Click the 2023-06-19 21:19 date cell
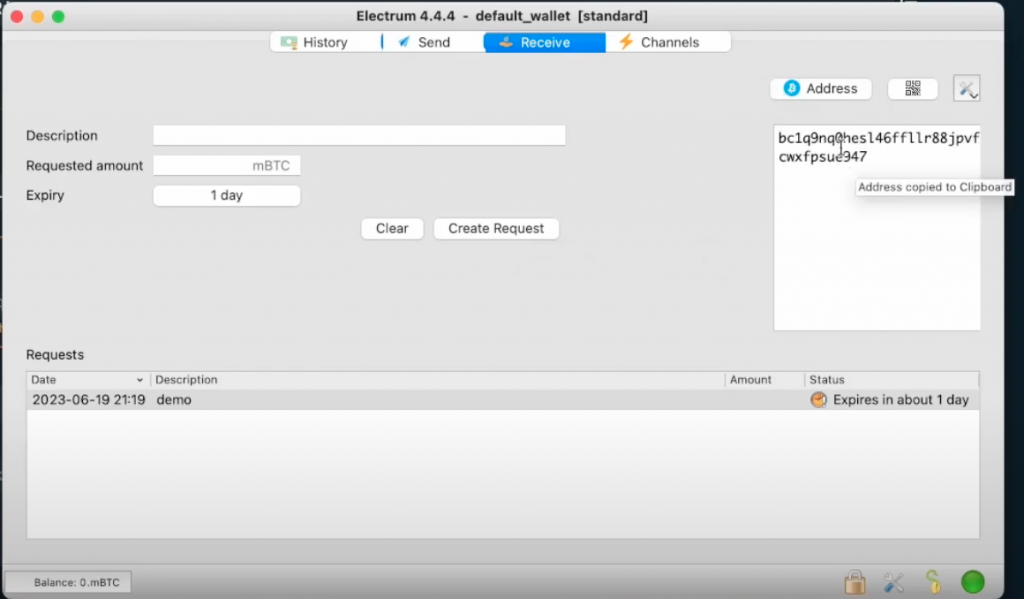 coord(89,400)
